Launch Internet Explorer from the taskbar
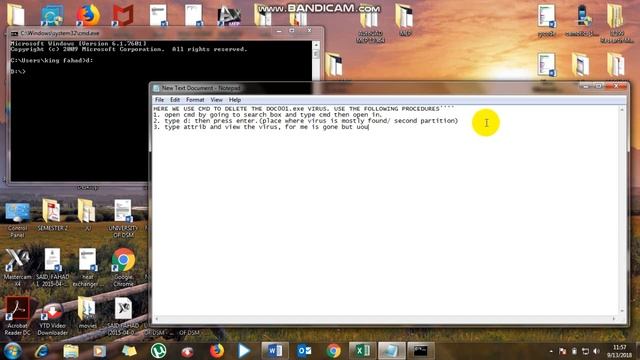This screenshot has height=360, width=640. click(x=42, y=351)
